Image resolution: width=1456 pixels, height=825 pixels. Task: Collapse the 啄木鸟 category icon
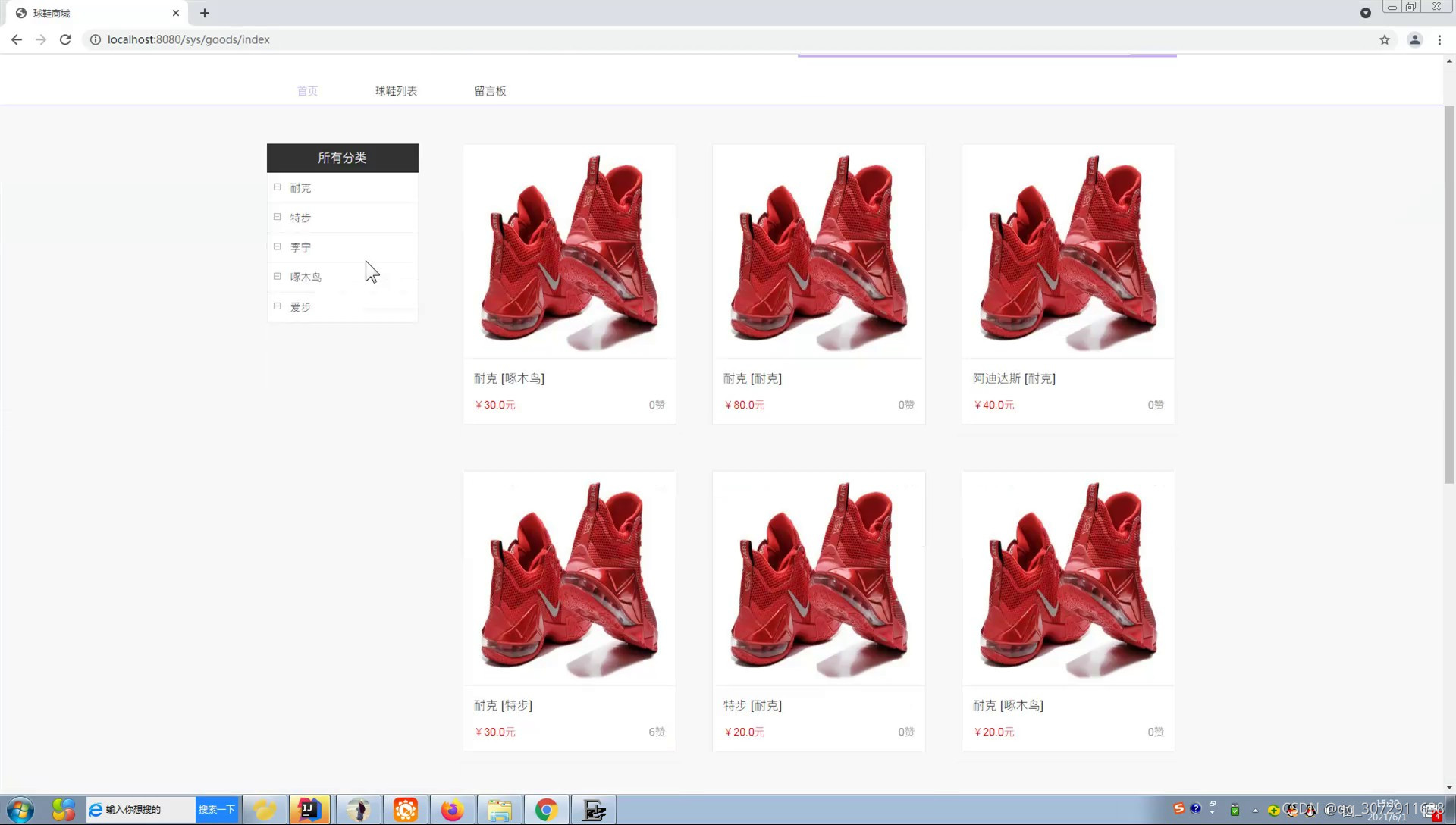click(277, 276)
